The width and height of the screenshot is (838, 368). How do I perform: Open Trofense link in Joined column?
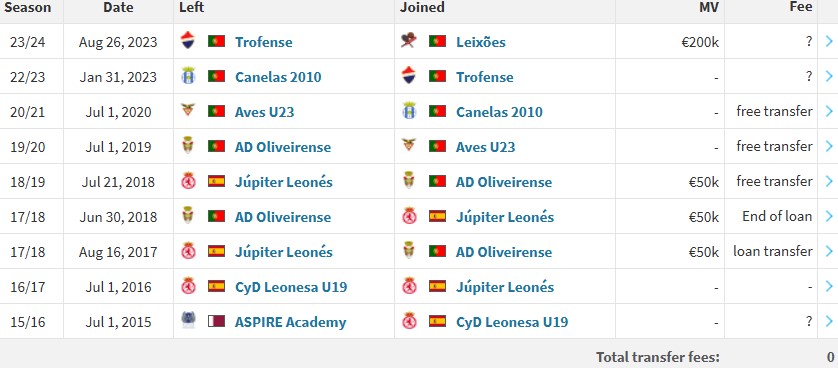[485, 77]
